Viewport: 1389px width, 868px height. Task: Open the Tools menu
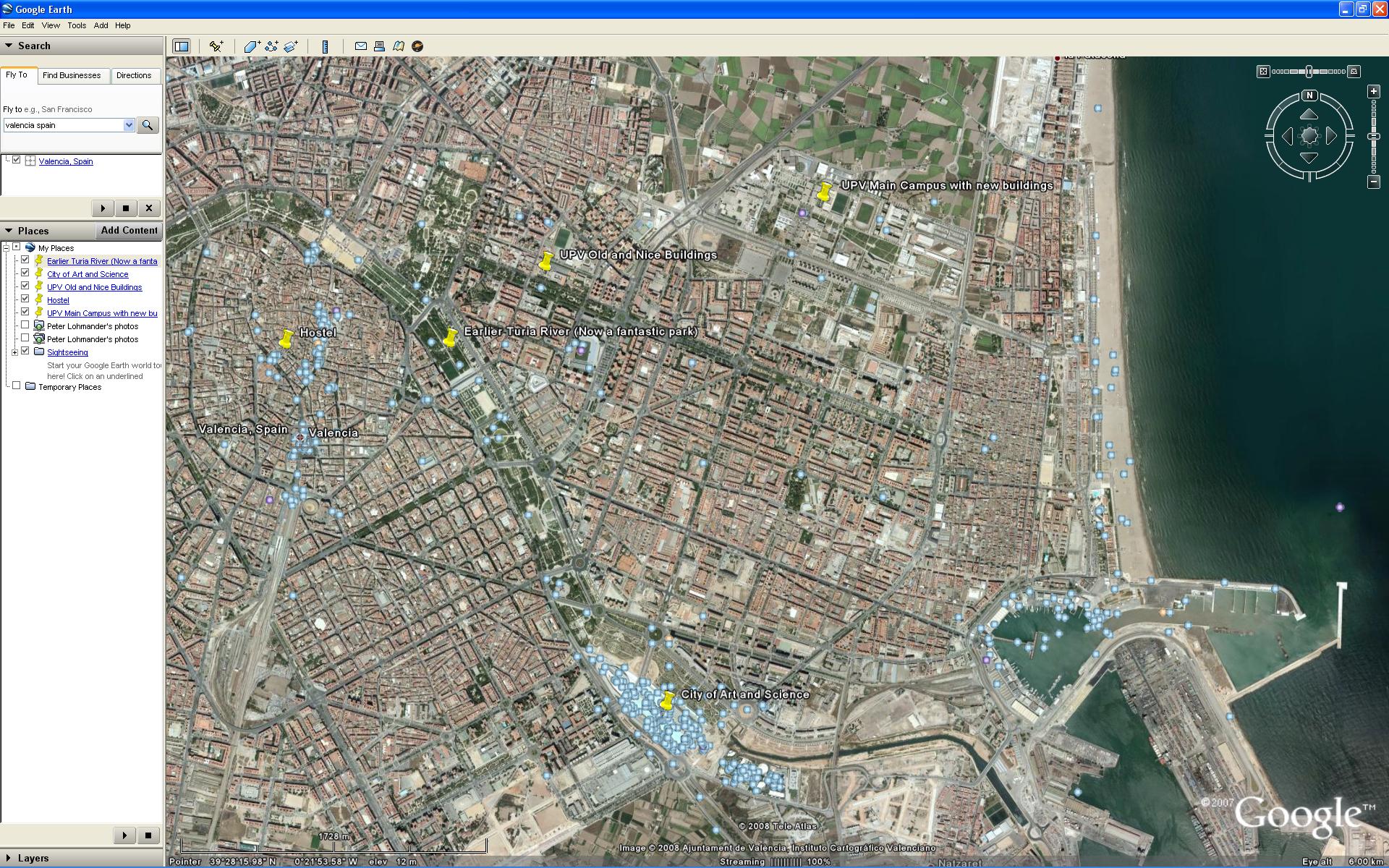(x=77, y=25)
